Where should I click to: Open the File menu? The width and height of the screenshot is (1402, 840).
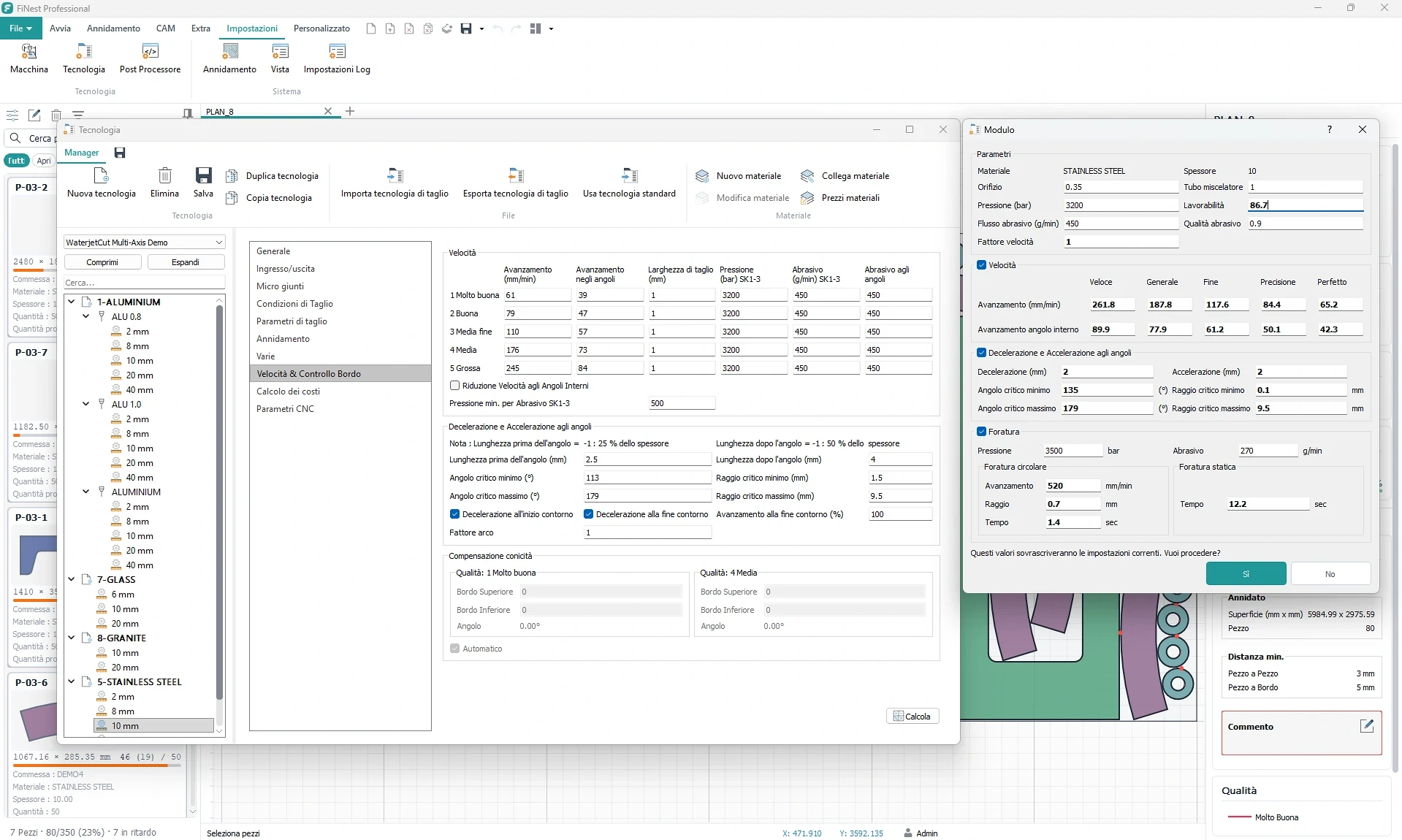coord(20,28)
